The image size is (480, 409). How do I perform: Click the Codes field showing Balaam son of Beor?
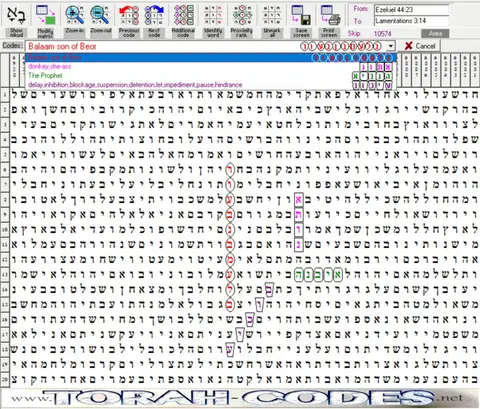point(210,46)
